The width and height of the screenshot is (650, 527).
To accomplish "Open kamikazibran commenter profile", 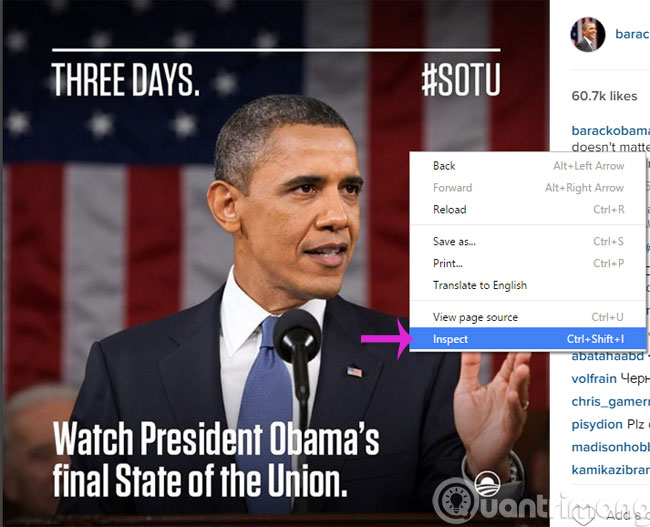I will (611, 470).
